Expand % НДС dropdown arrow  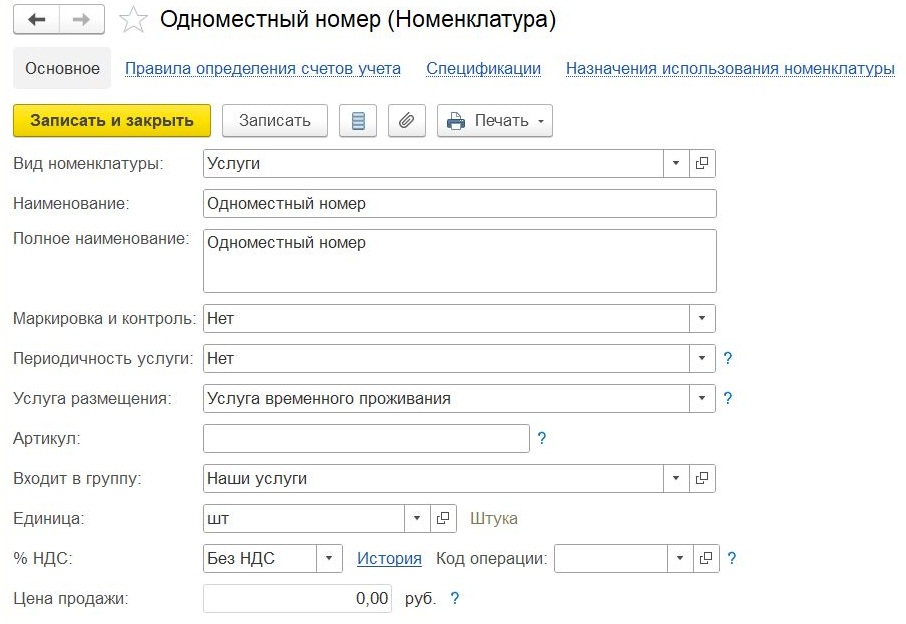coord(329,558)
